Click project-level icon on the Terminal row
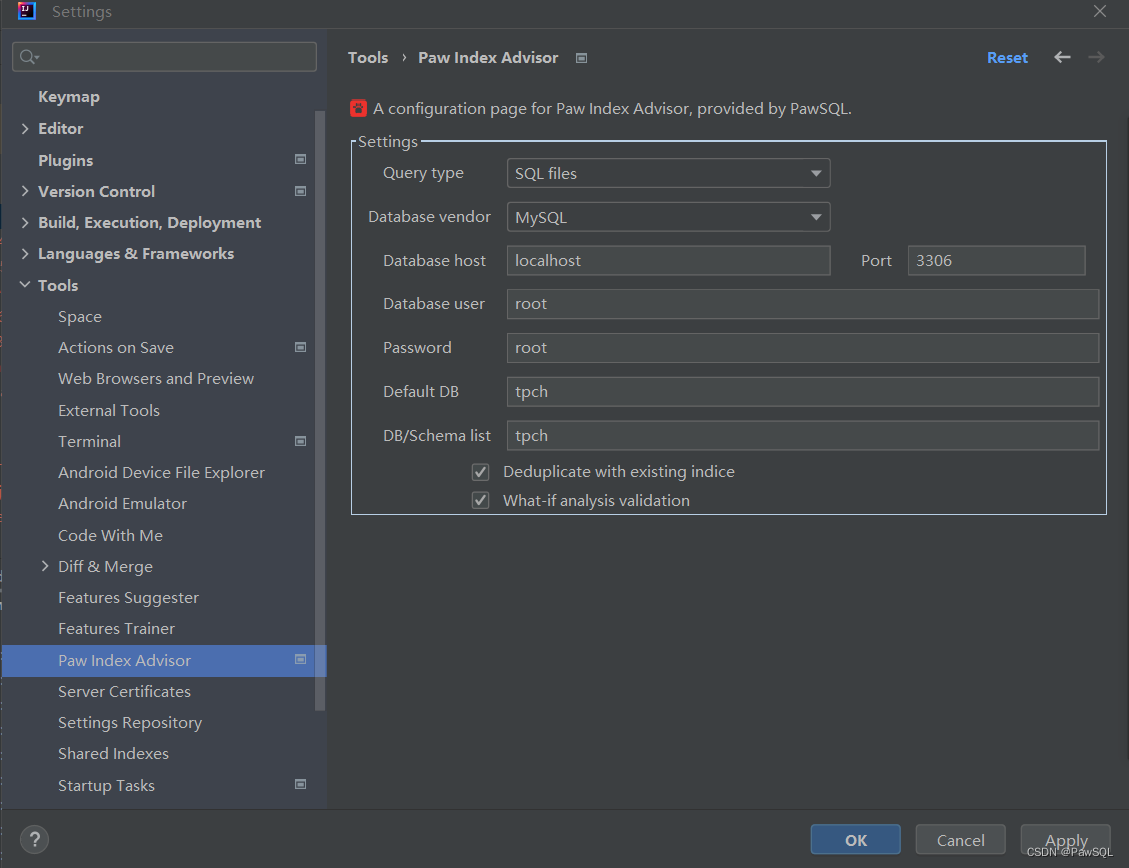1129x868 pixels. click(301, 440)
